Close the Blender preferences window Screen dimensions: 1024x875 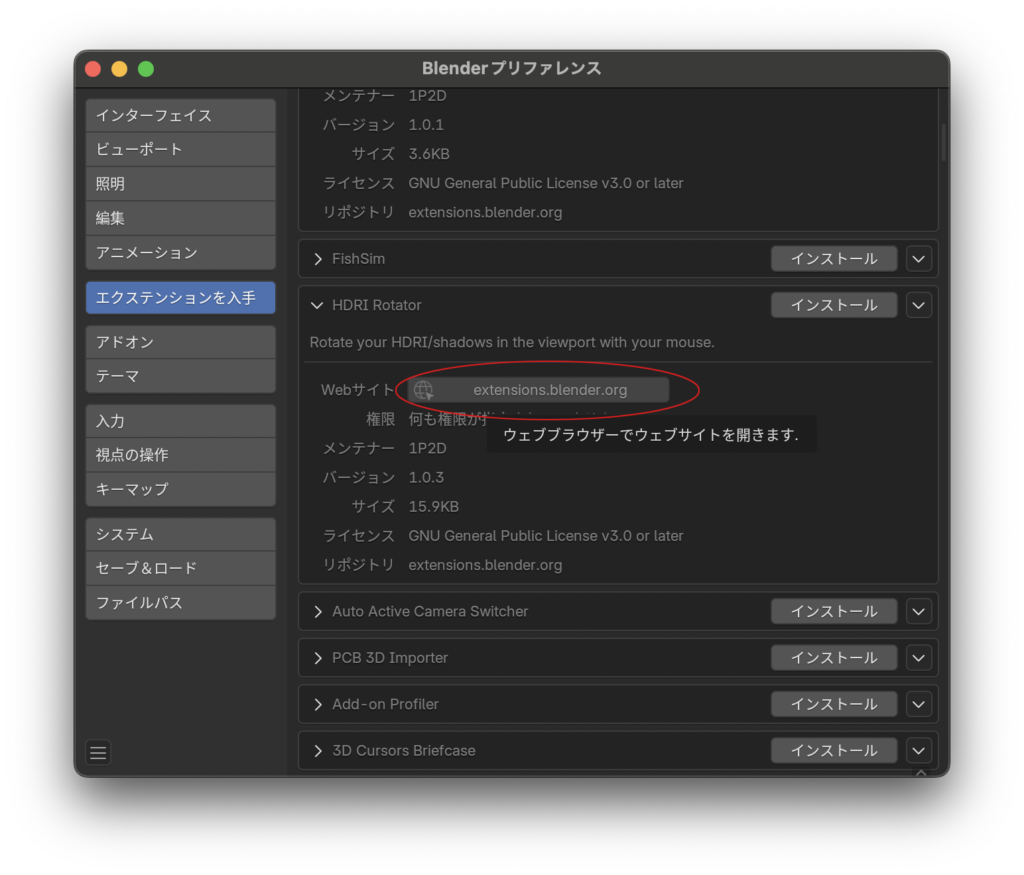(x=93, y=69)
